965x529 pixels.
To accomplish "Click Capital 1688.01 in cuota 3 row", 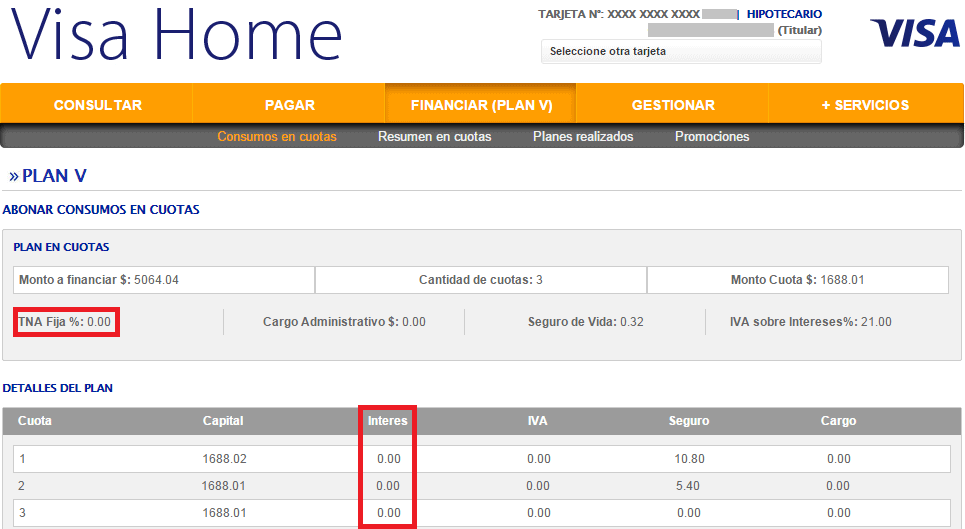I will pyautogui.click(x=224, y=513).
